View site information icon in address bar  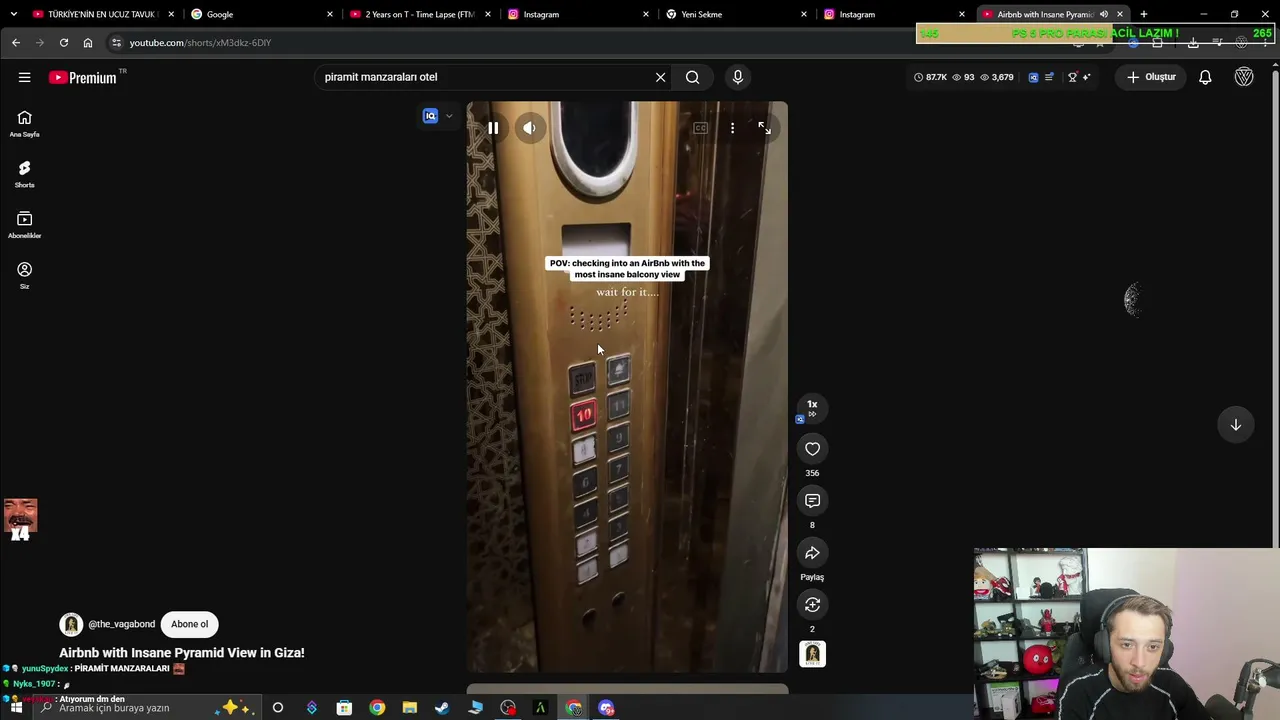tap(116, 43)
